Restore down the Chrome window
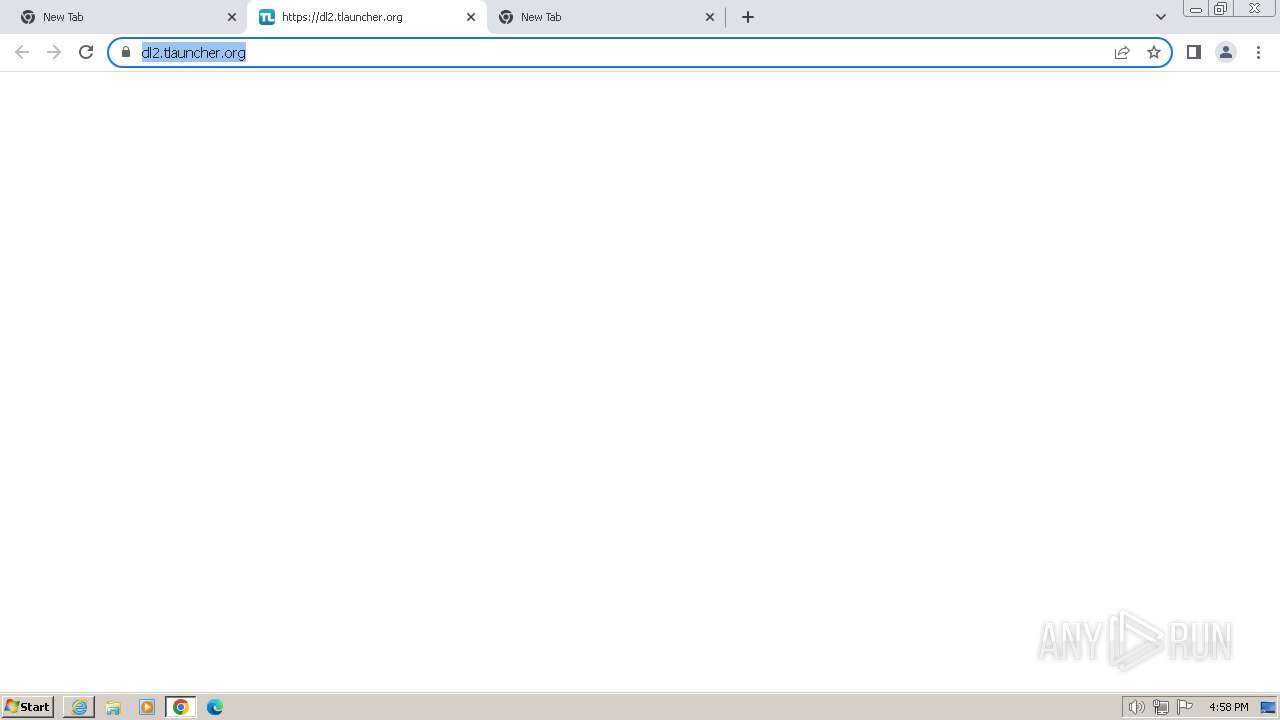1280x720 pixels. coord(1221,9)
